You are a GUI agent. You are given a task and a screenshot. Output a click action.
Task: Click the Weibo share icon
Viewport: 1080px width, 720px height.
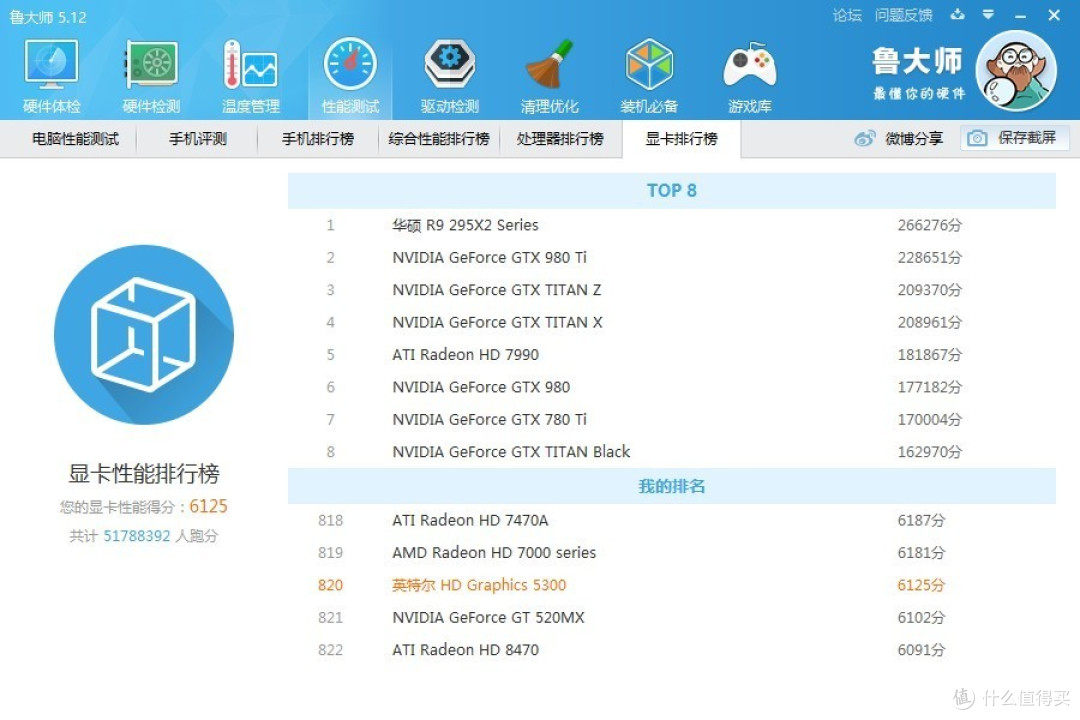coord(864,138)
